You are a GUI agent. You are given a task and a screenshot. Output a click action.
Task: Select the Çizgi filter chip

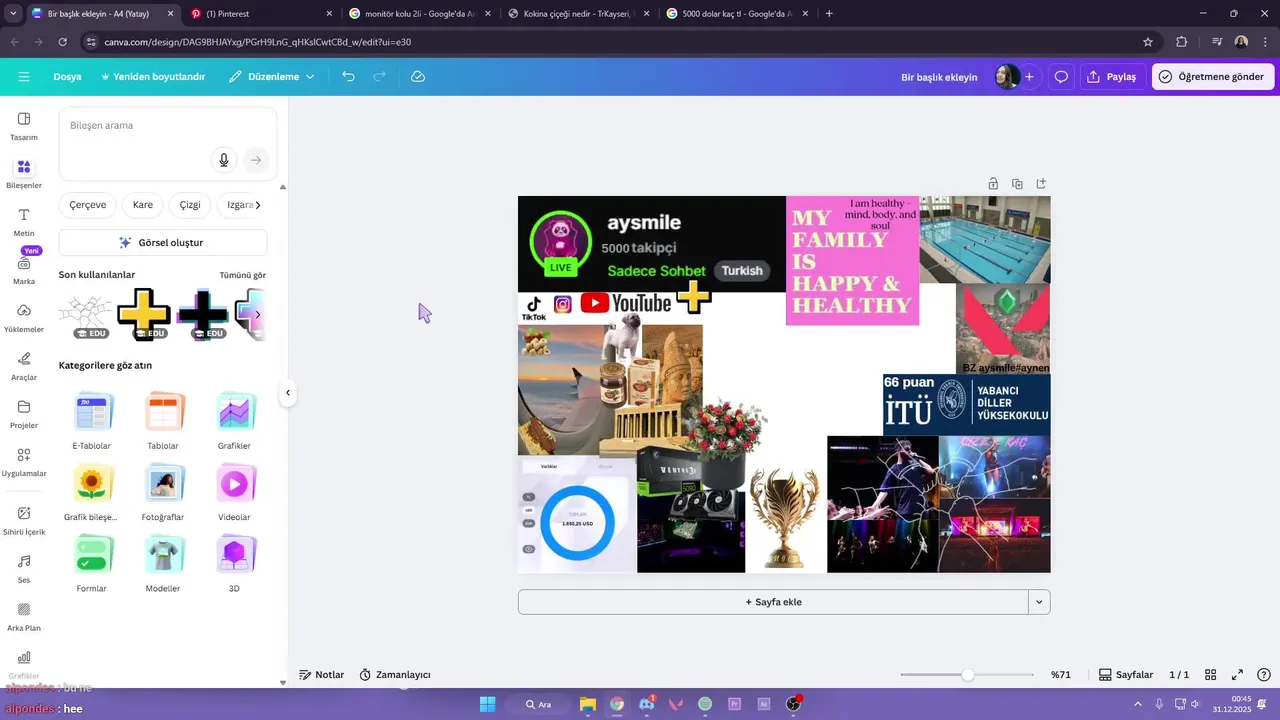(x=190, y=205)
